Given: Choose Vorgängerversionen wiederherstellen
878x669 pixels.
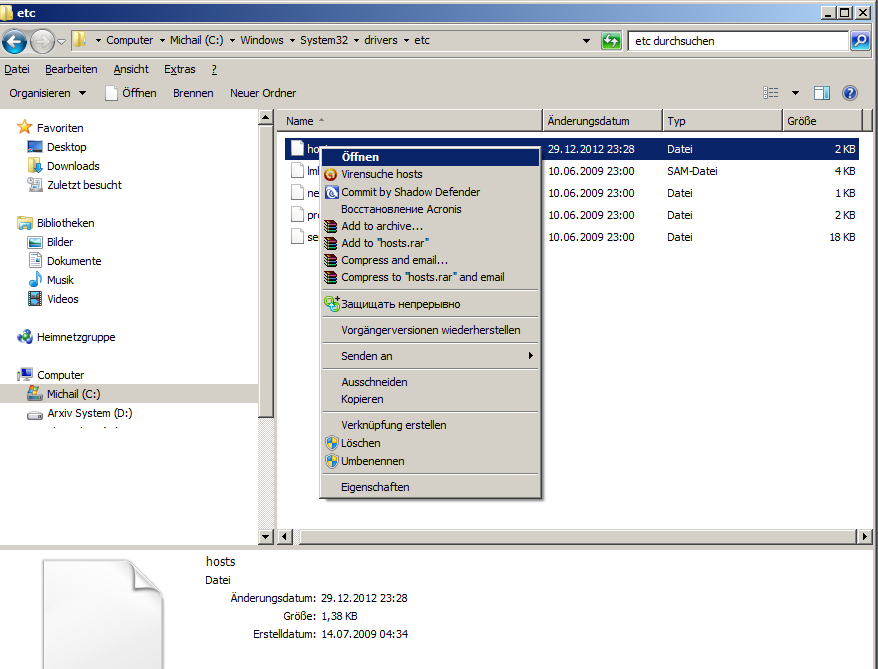Looking at the screenshot, I should pyautogui.click(x=430, y=330).
